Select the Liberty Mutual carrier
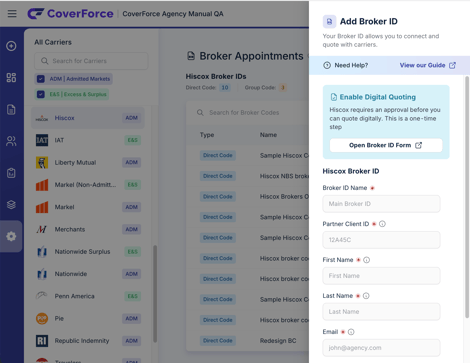 tap(88, 163)
